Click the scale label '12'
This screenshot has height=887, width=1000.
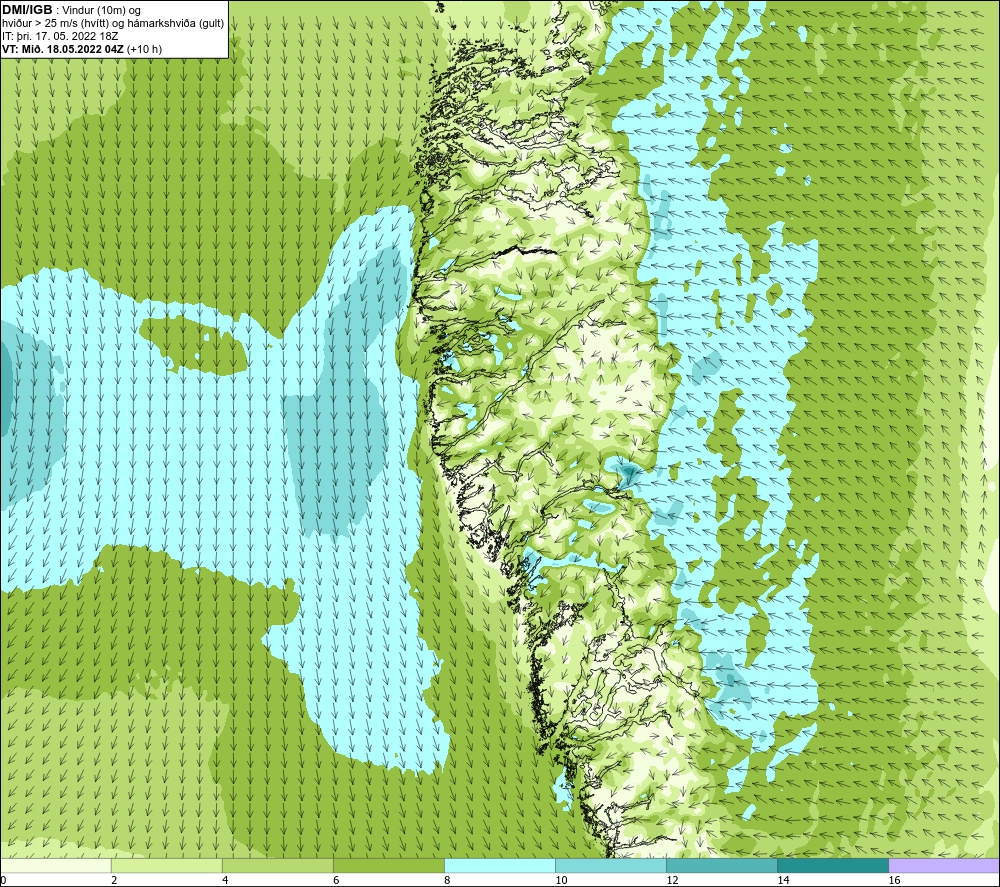click(672, 881)
